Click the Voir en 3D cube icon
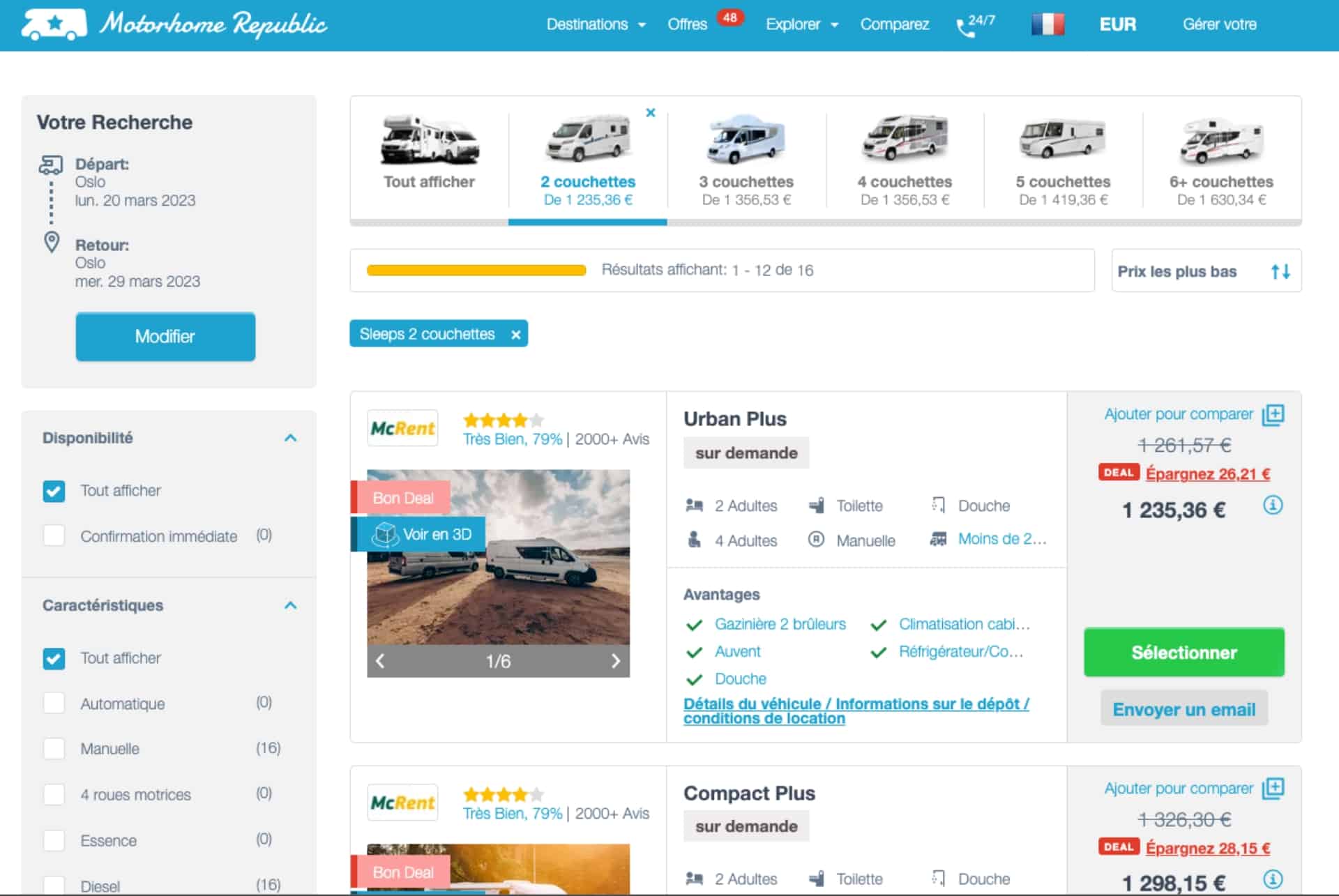Viewport: 1339px width, 896px height. 384,535
